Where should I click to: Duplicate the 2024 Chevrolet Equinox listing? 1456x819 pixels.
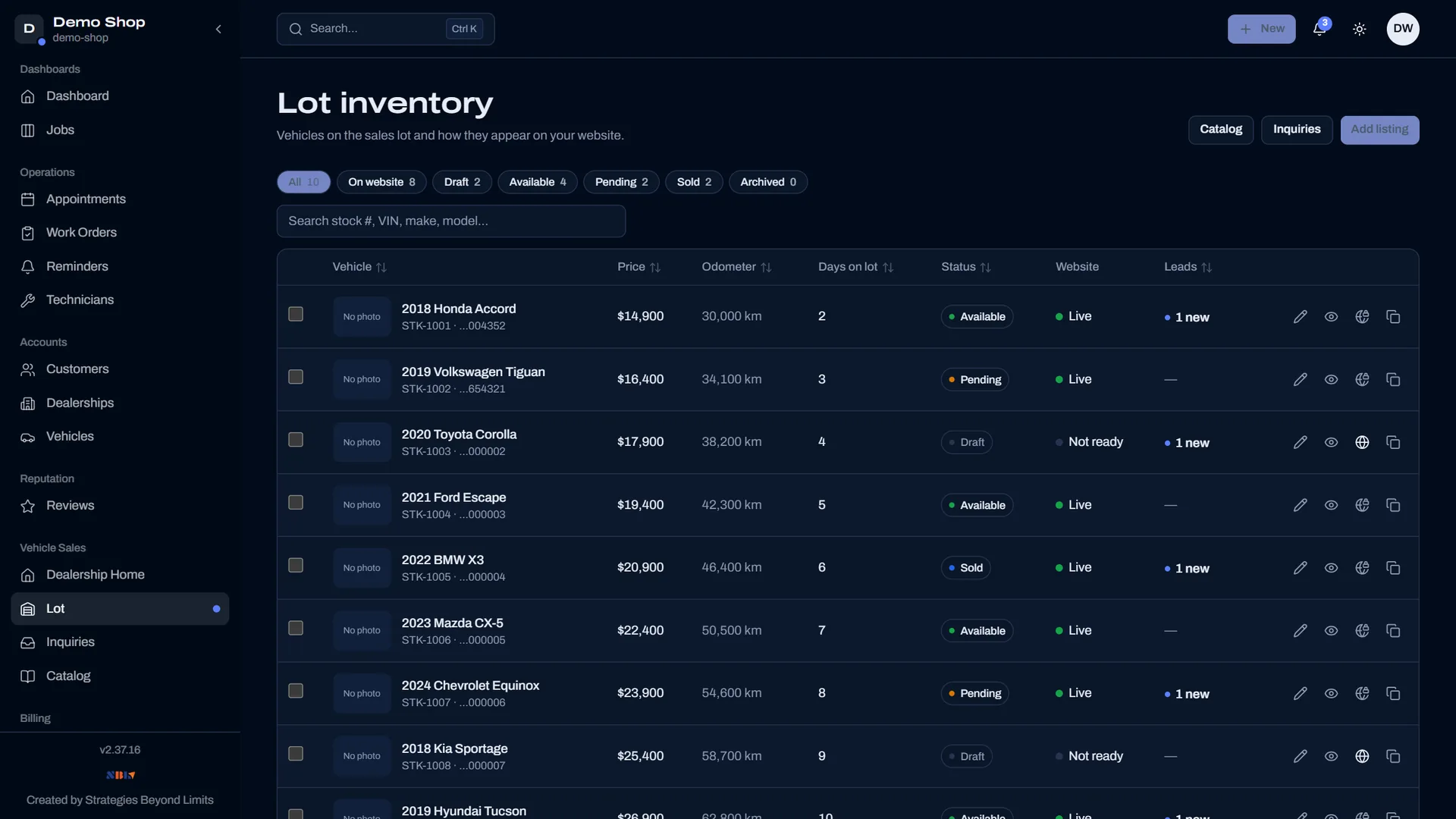click(x=1393, y=693)
